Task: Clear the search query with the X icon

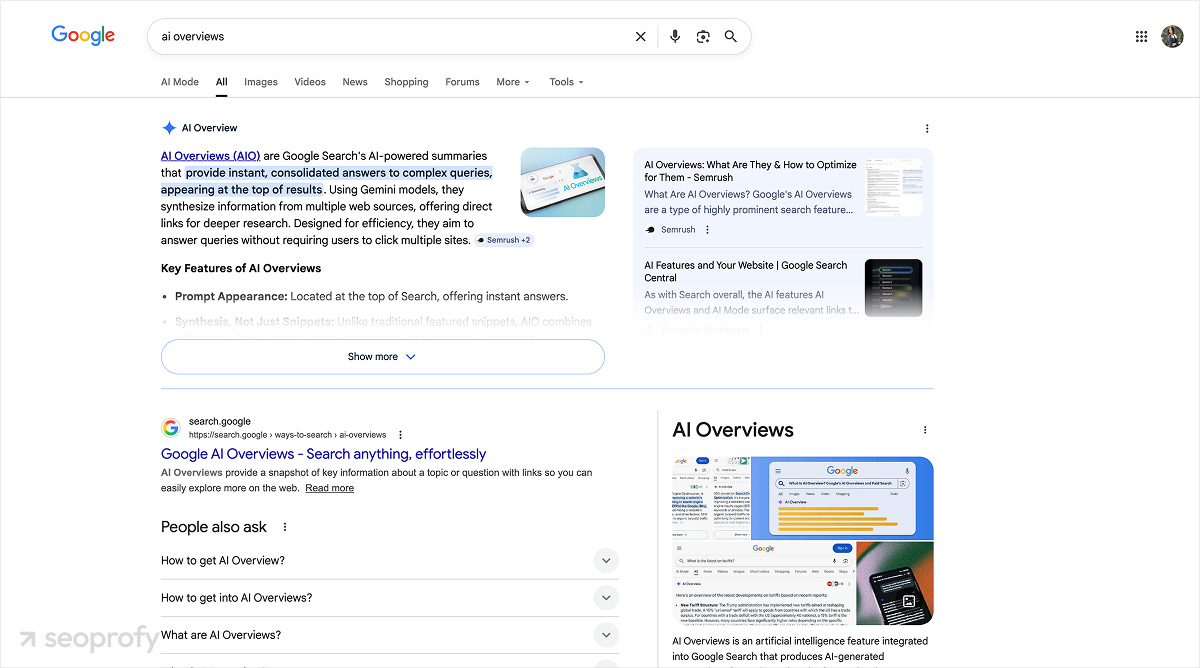Action: (641, 36)
